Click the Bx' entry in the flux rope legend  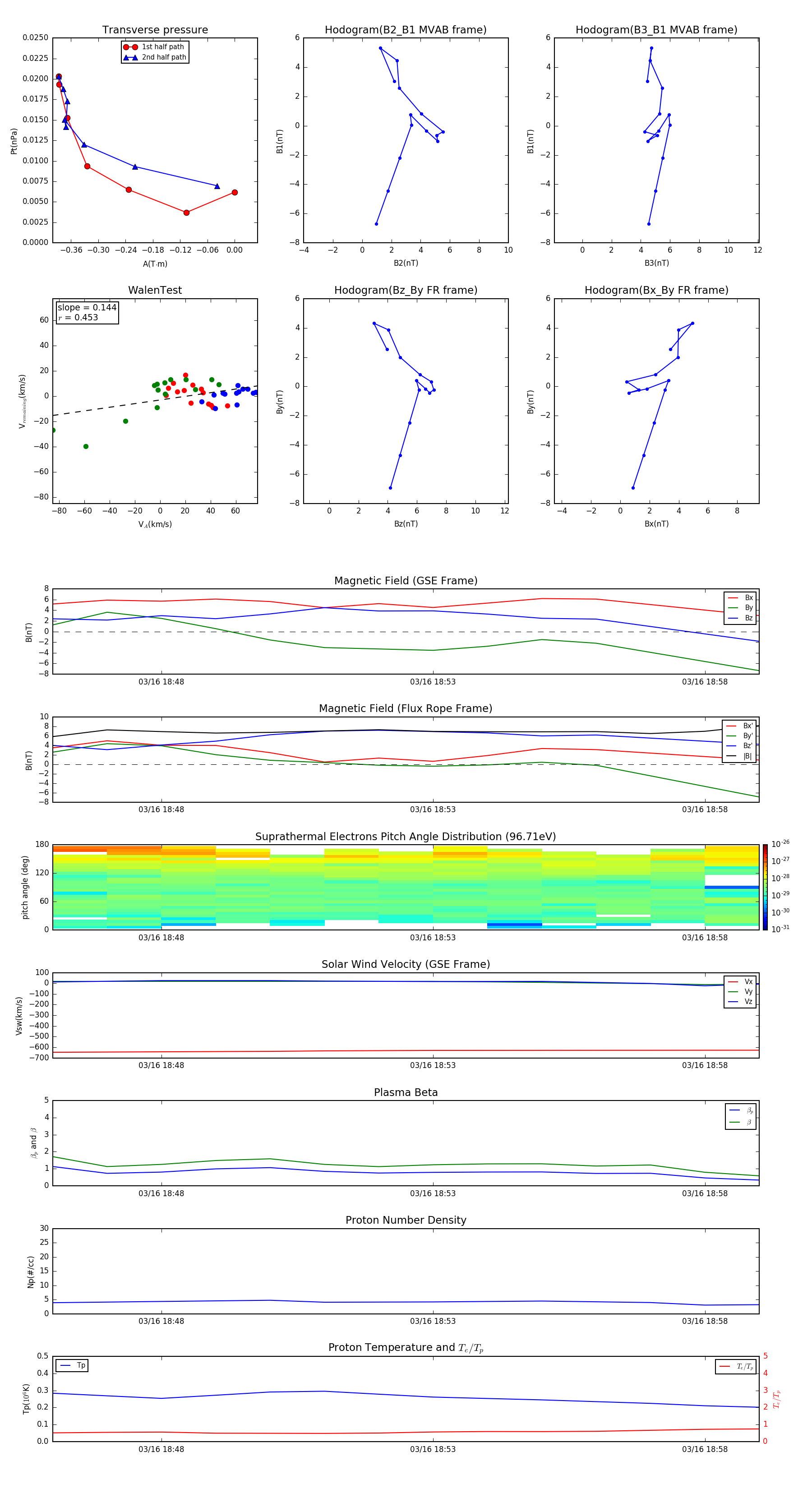click(740, 726)
